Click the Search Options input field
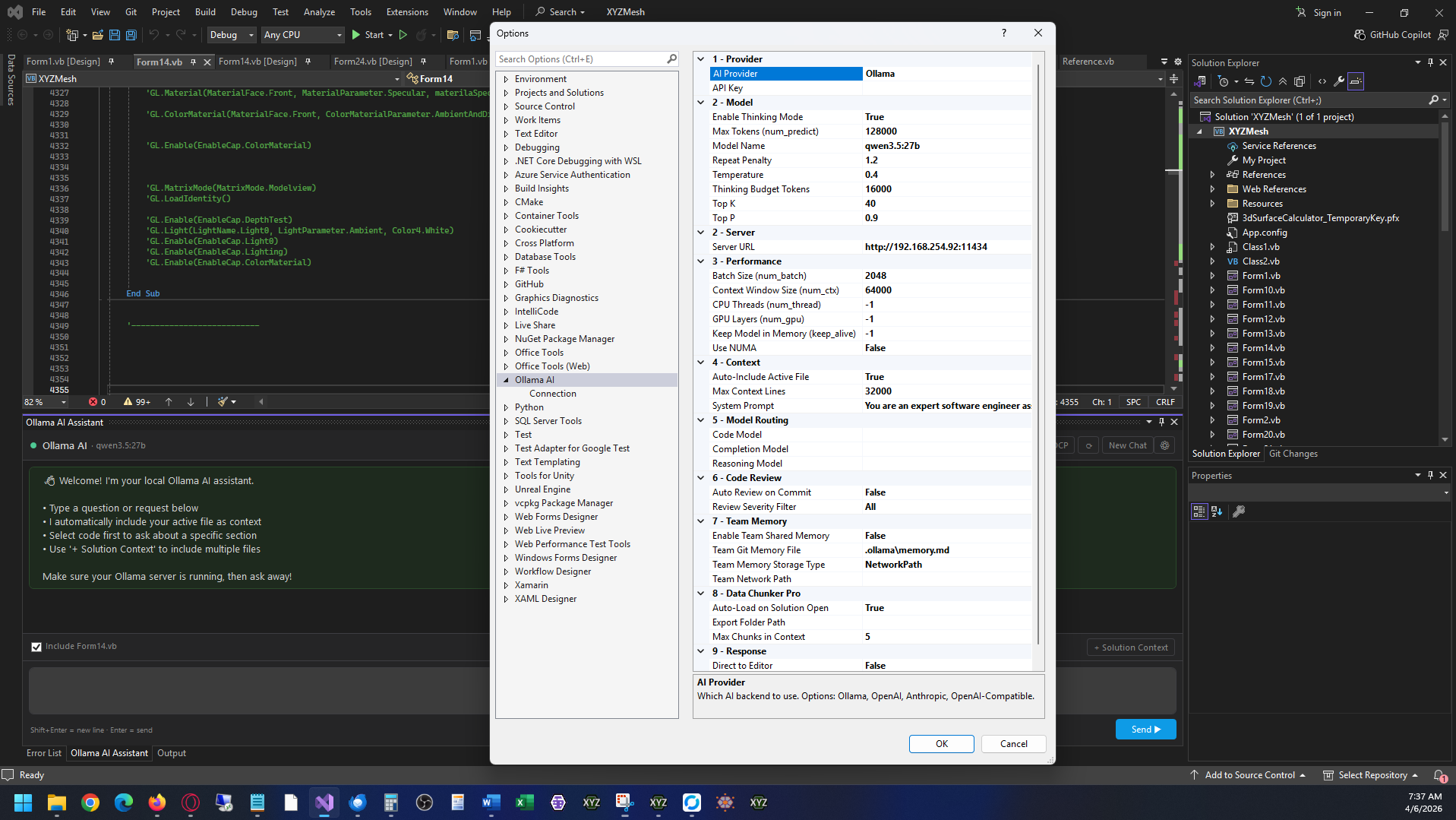This screenshot has width=1456, height=820. pos(582,59)
